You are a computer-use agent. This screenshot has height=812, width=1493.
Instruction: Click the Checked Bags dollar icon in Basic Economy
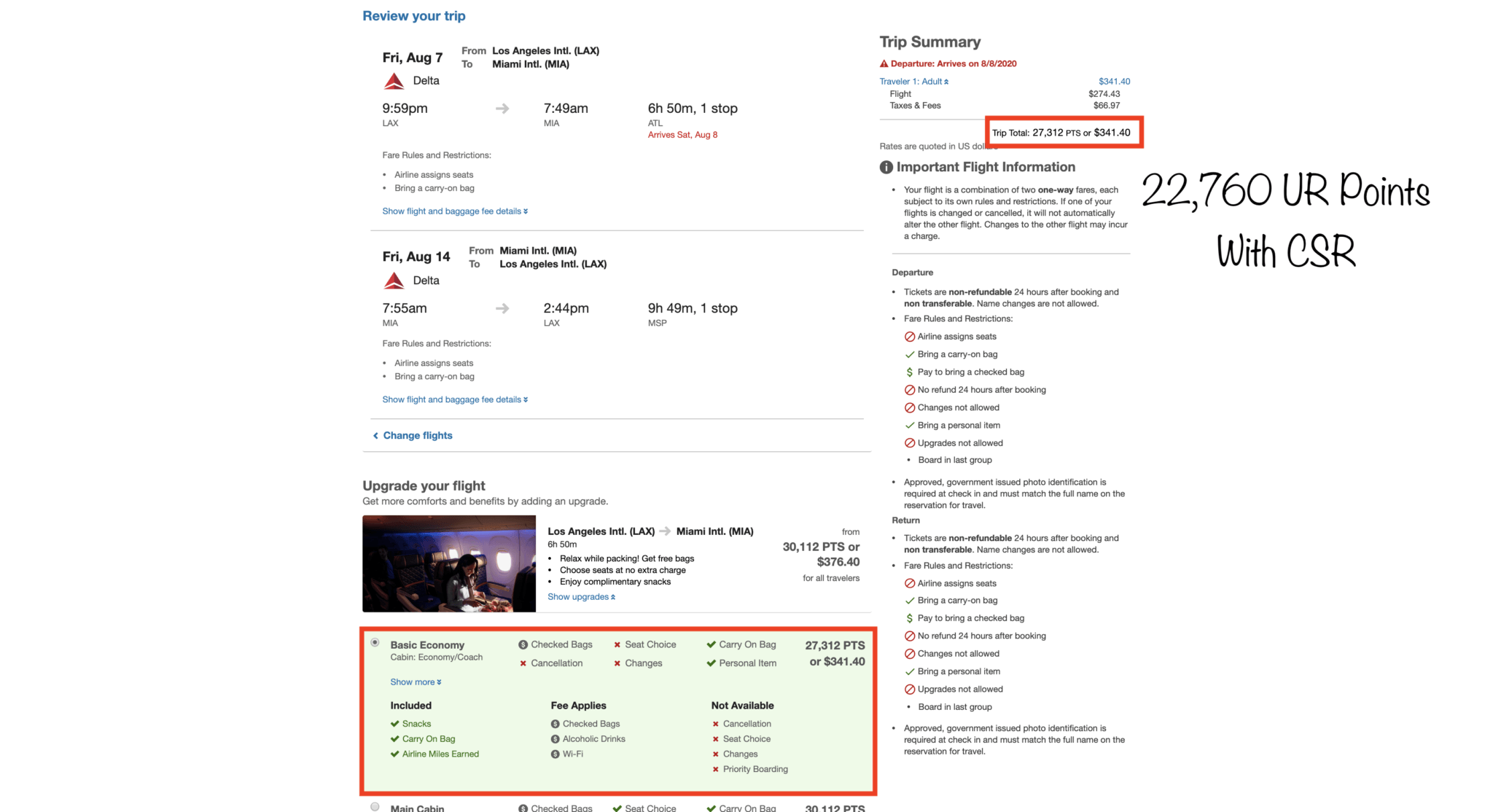tap(523, 645)
